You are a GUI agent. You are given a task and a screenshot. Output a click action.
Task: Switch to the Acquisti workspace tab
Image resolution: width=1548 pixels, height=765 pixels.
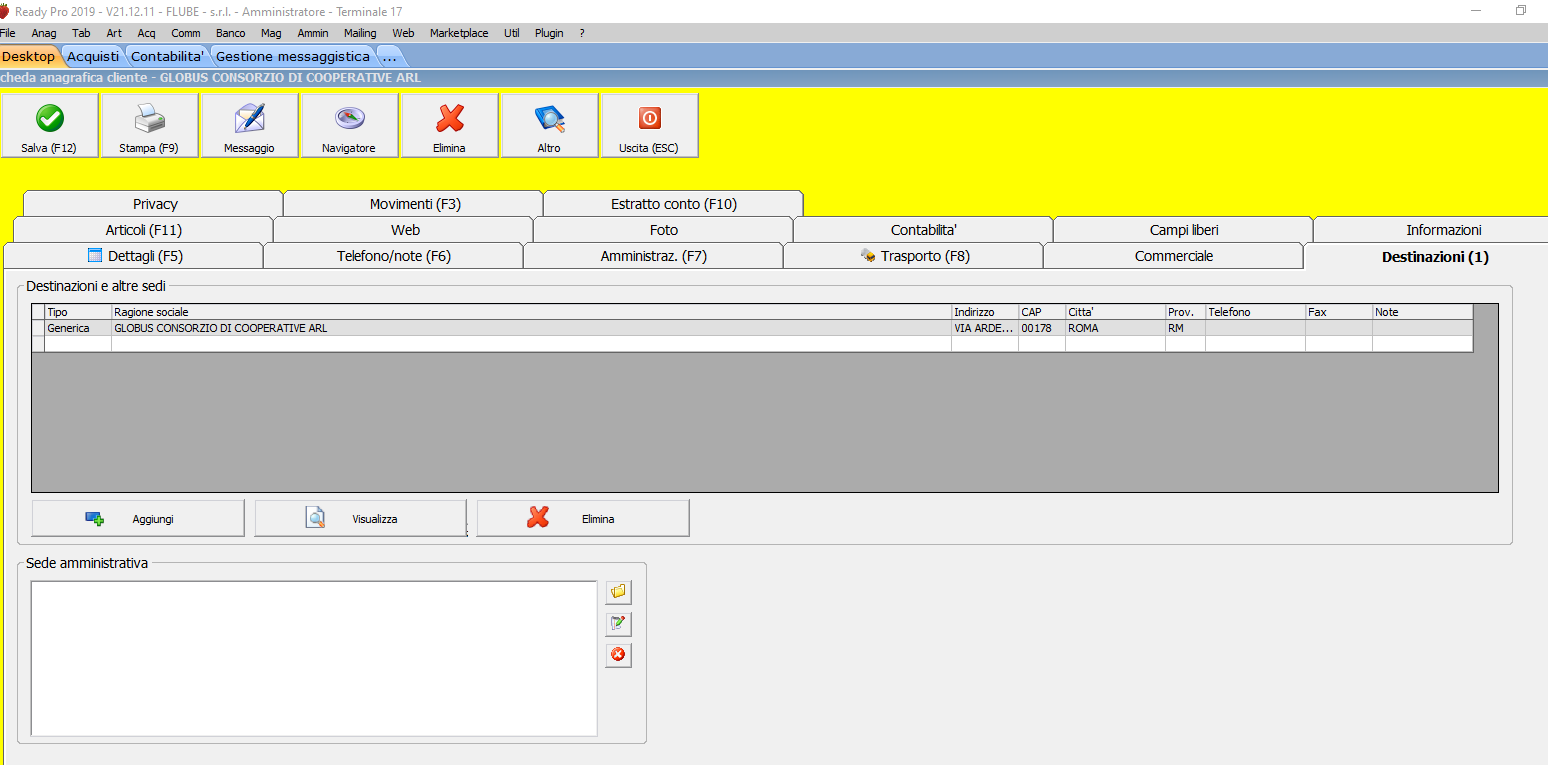93,56
